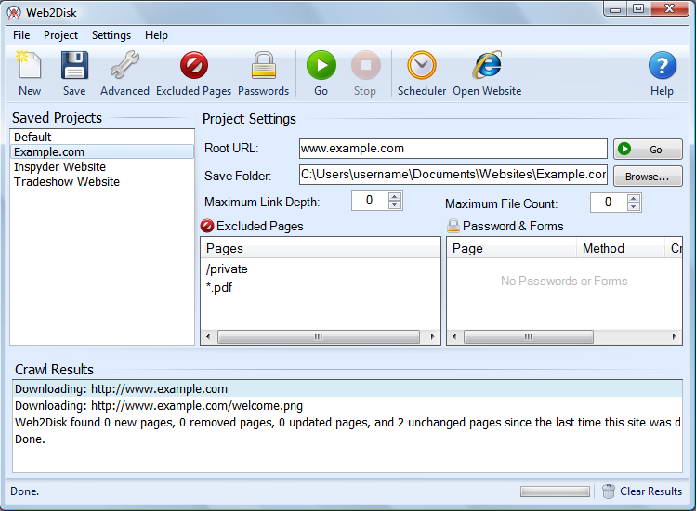Click Open Website browser icon
This screenshot has height=511, width=697.
pyautogui.click(x=487, y=73)
